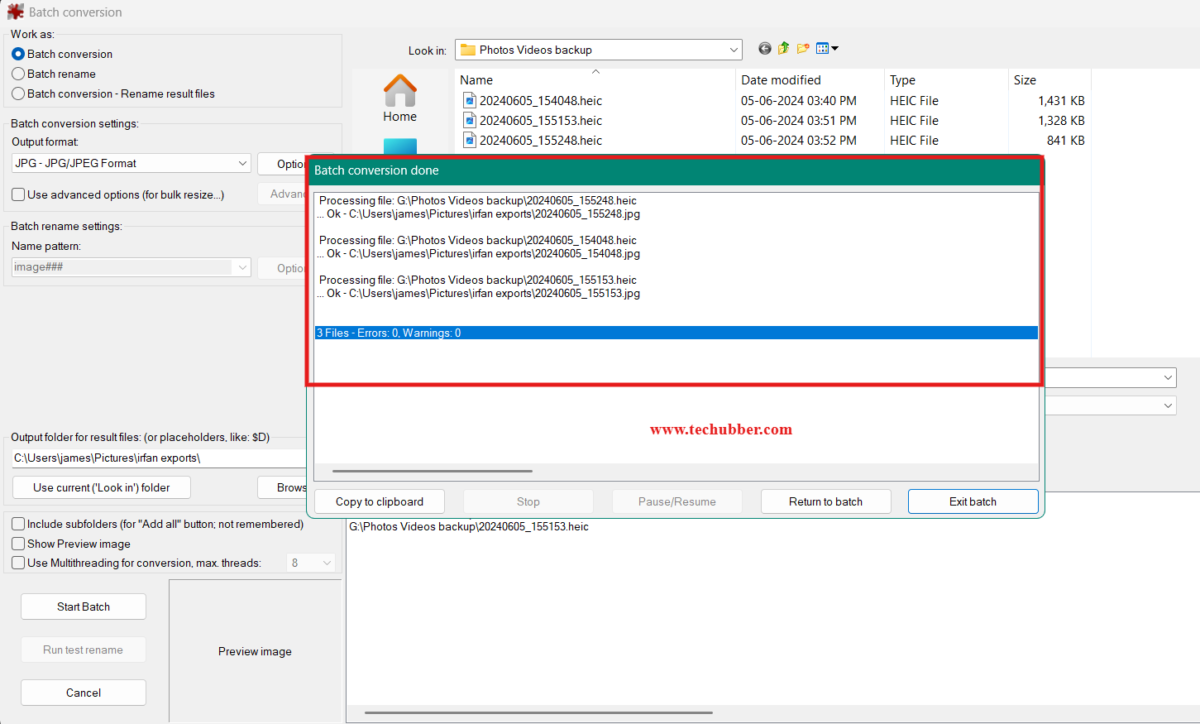Click Copy to clipboard button
The image size is (1200, 724).
point(379,501)
